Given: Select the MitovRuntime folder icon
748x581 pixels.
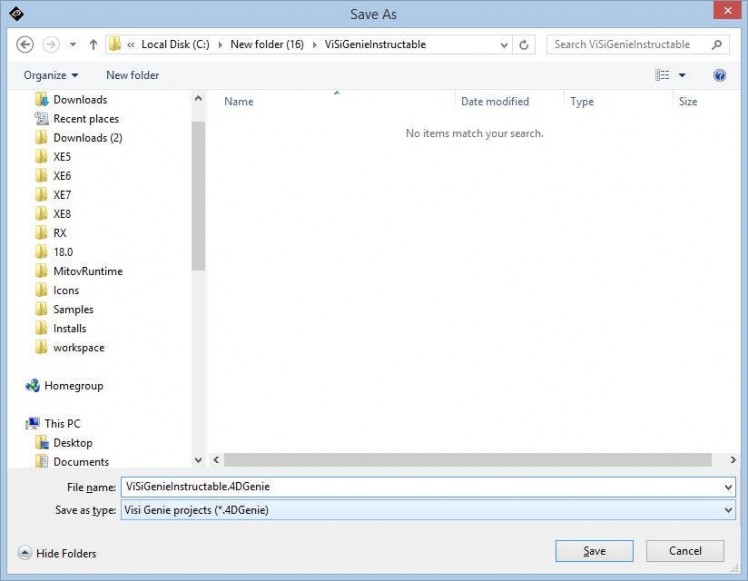Looking at the screenshot, I should (41, 271).
